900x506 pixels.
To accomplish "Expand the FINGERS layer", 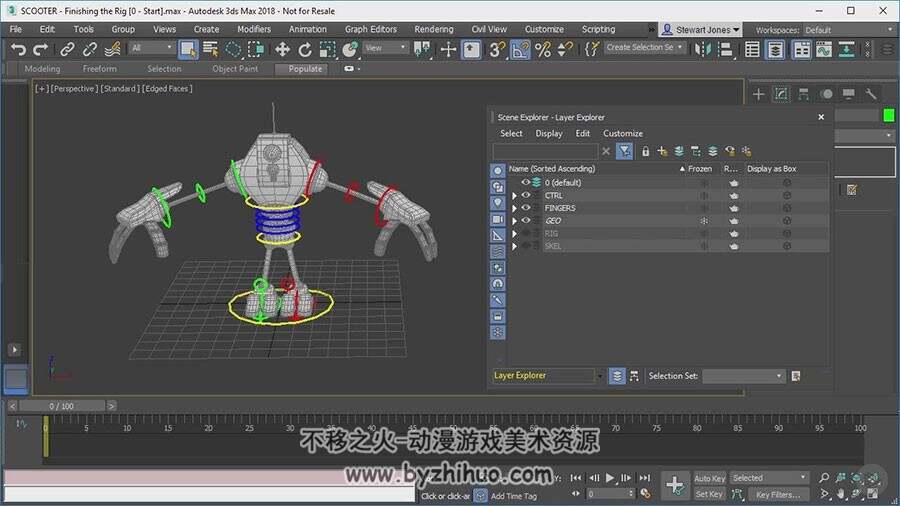I will tap(514, 208).
